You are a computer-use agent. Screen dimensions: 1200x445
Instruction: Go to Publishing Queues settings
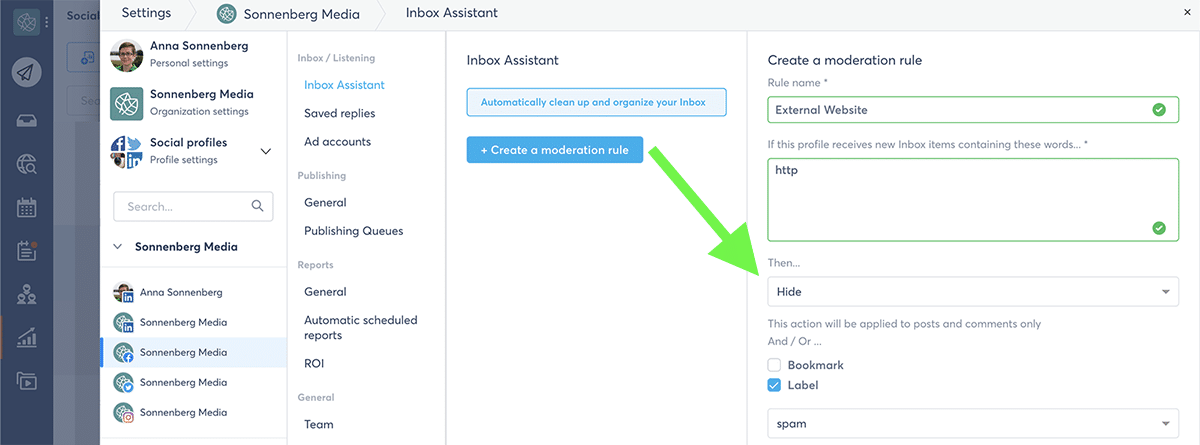[353, 231]
